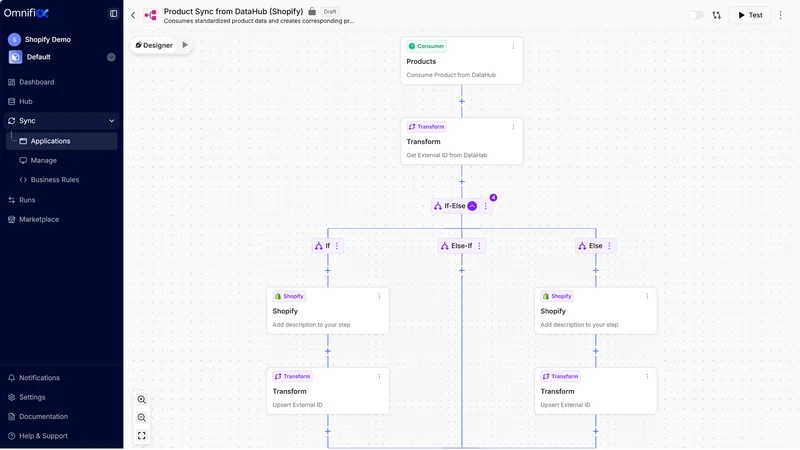Select Applications in the sidebar
The width and height of the screenshot is (800, 450).
point(61,141)
